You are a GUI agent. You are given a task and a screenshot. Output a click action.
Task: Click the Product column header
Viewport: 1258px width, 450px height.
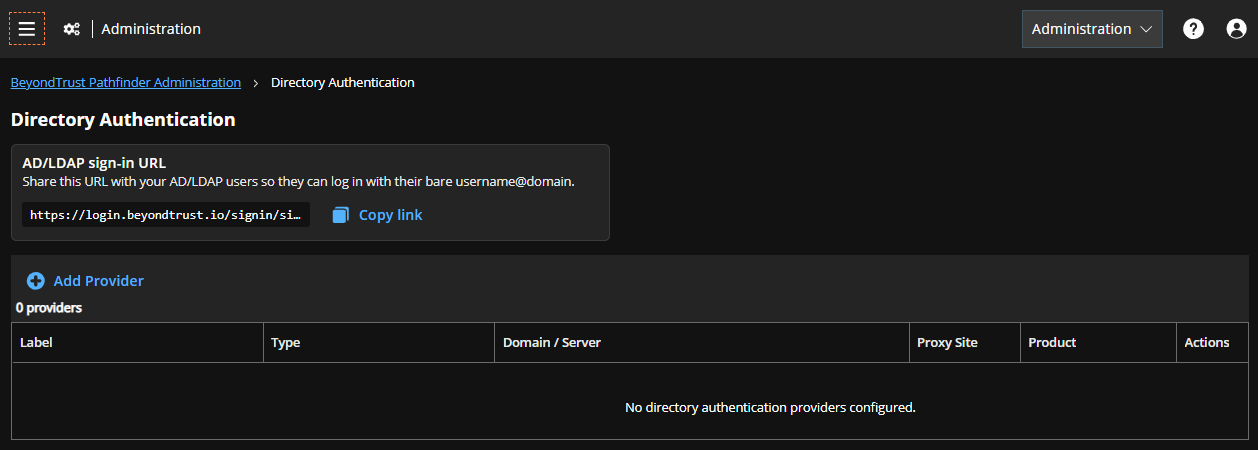1098,342
